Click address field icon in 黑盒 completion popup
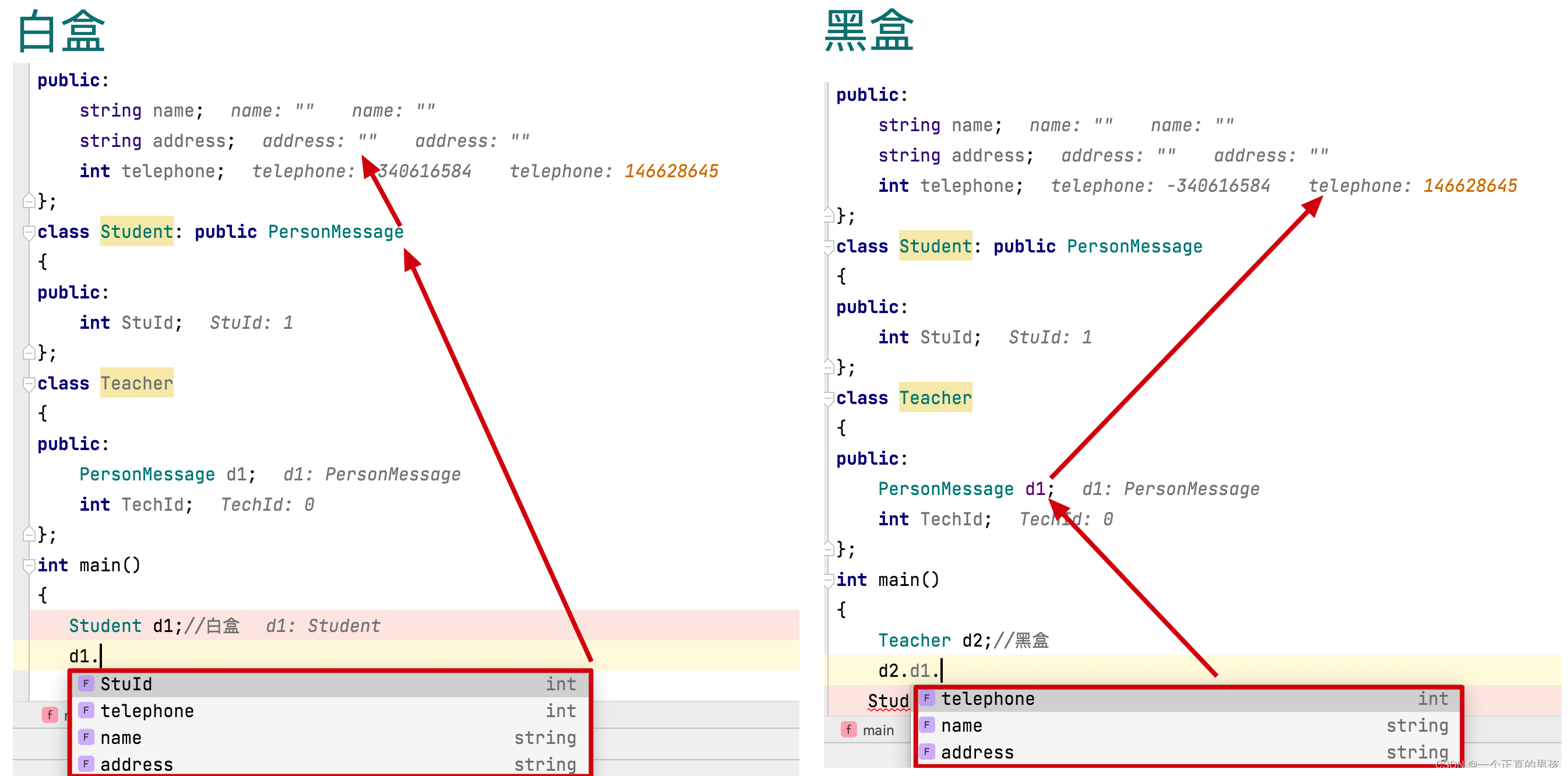This screenshot has width=1568, height=776. click(926, 752)
